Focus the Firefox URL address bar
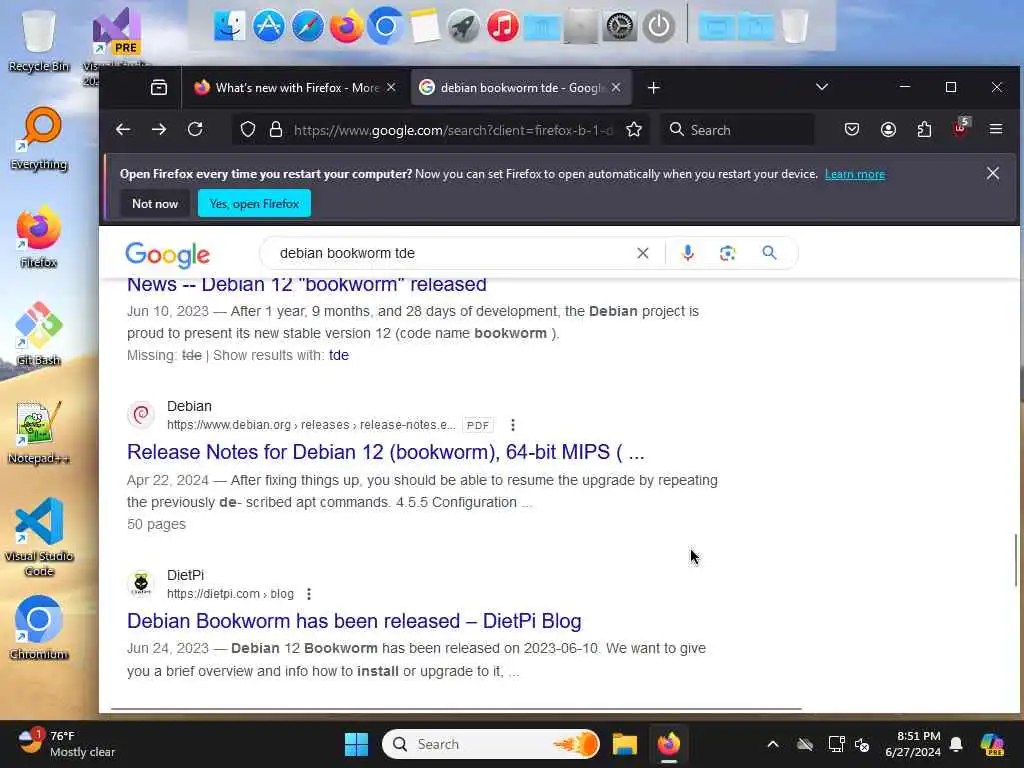This screenshot has width=1024, height=768. click(453, 130)
